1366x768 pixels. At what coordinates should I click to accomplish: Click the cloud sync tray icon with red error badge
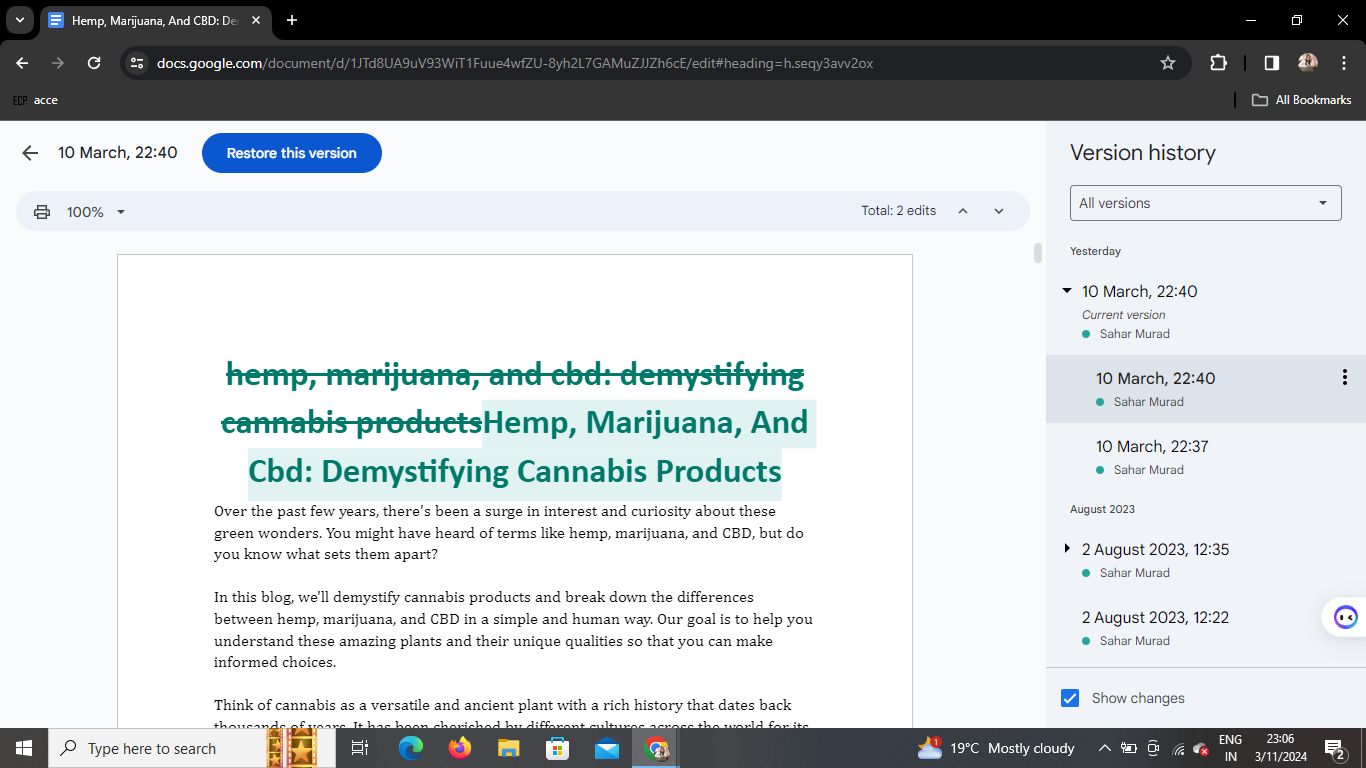1202,749
